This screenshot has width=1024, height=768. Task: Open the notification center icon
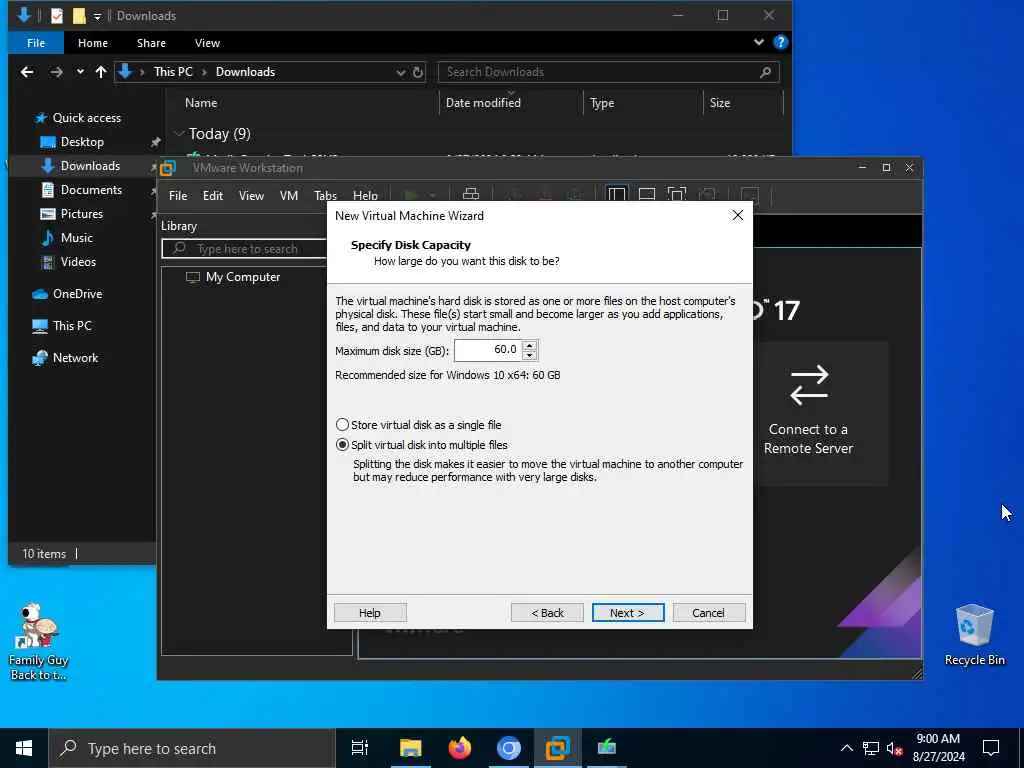coord(991,748)
